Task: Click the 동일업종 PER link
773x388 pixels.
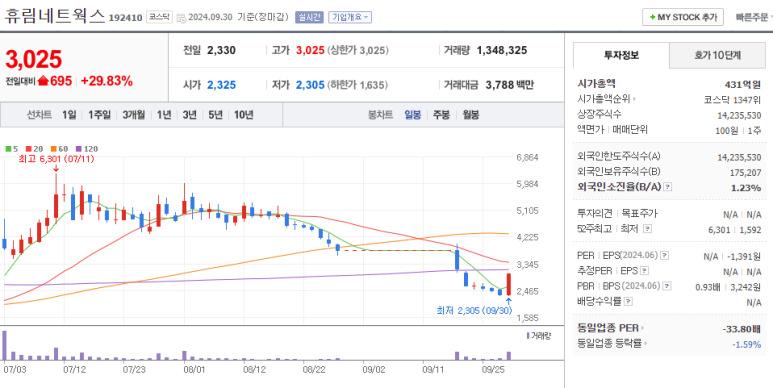Action: pyautogui.click(x=610, y=328)
